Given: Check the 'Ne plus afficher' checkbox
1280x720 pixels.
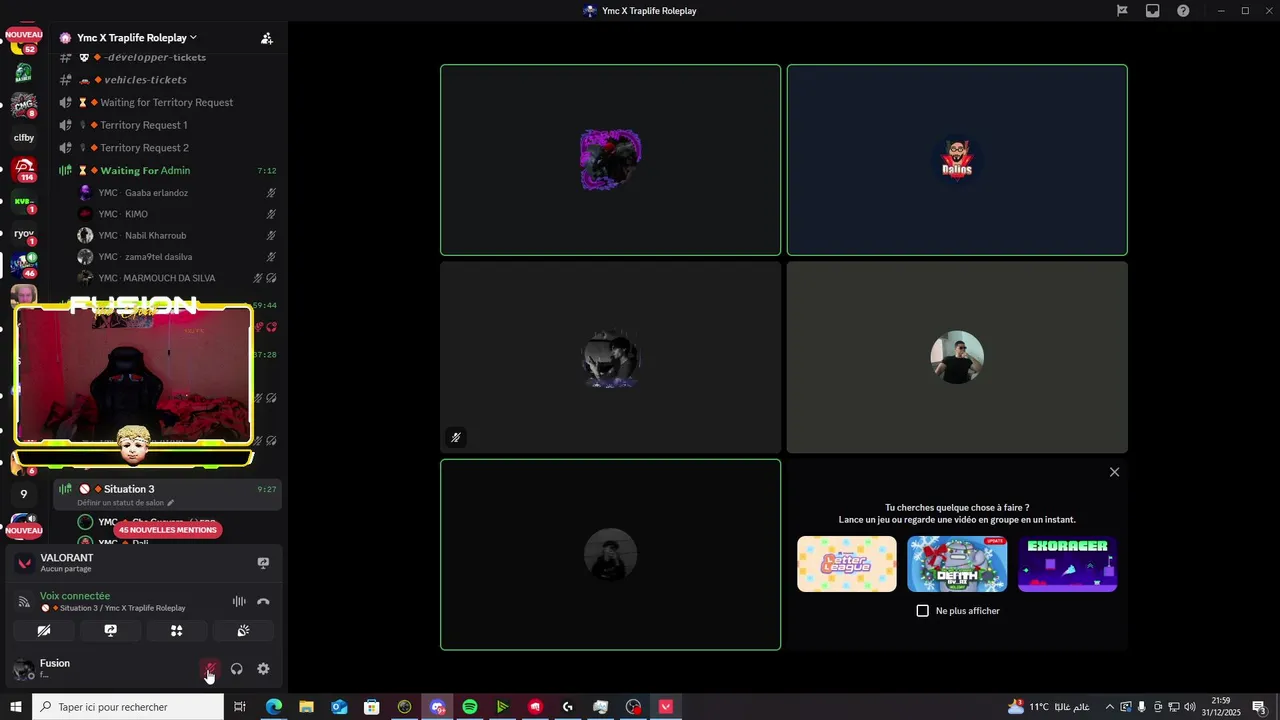Looking at the screenshot, I should [x=923, y=610].
